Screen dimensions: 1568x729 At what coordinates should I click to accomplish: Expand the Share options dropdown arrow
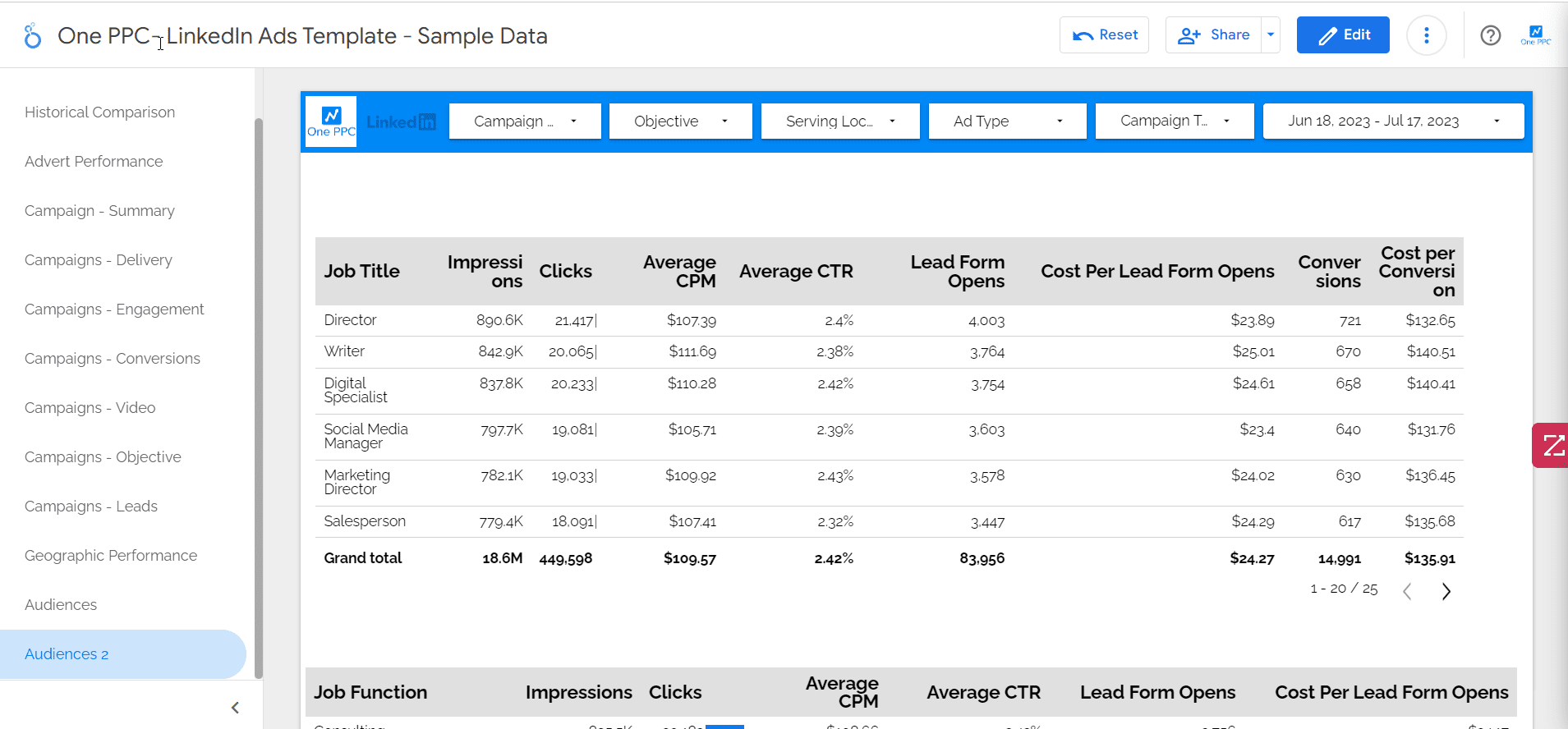1271,35
